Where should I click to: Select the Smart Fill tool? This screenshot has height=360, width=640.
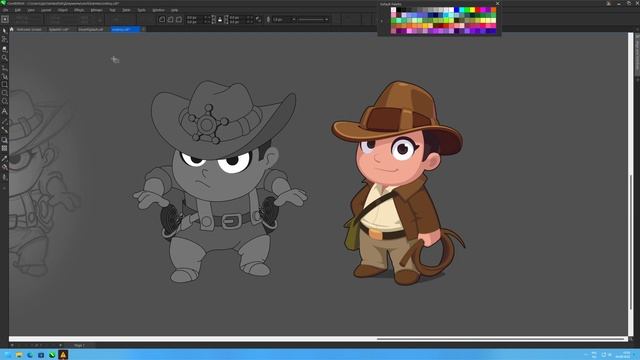(4, 177)
